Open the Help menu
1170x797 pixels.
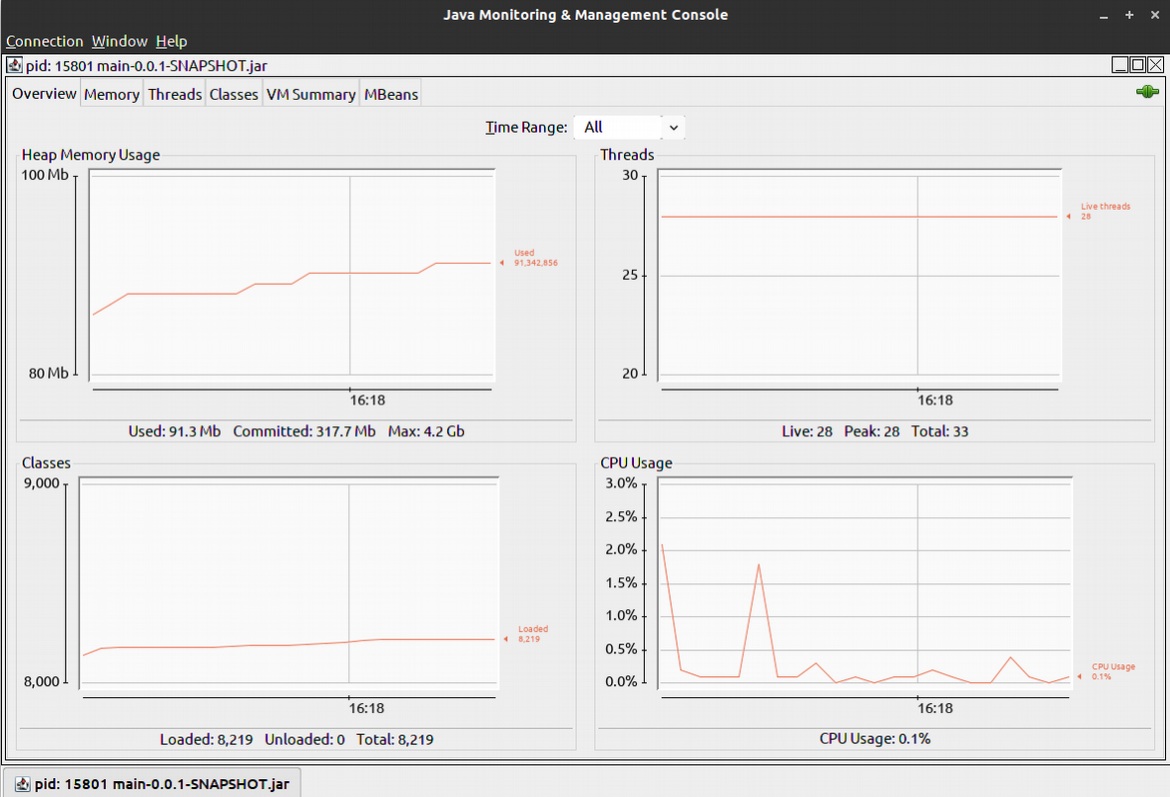pyautogui.click(x=171, y=41)
